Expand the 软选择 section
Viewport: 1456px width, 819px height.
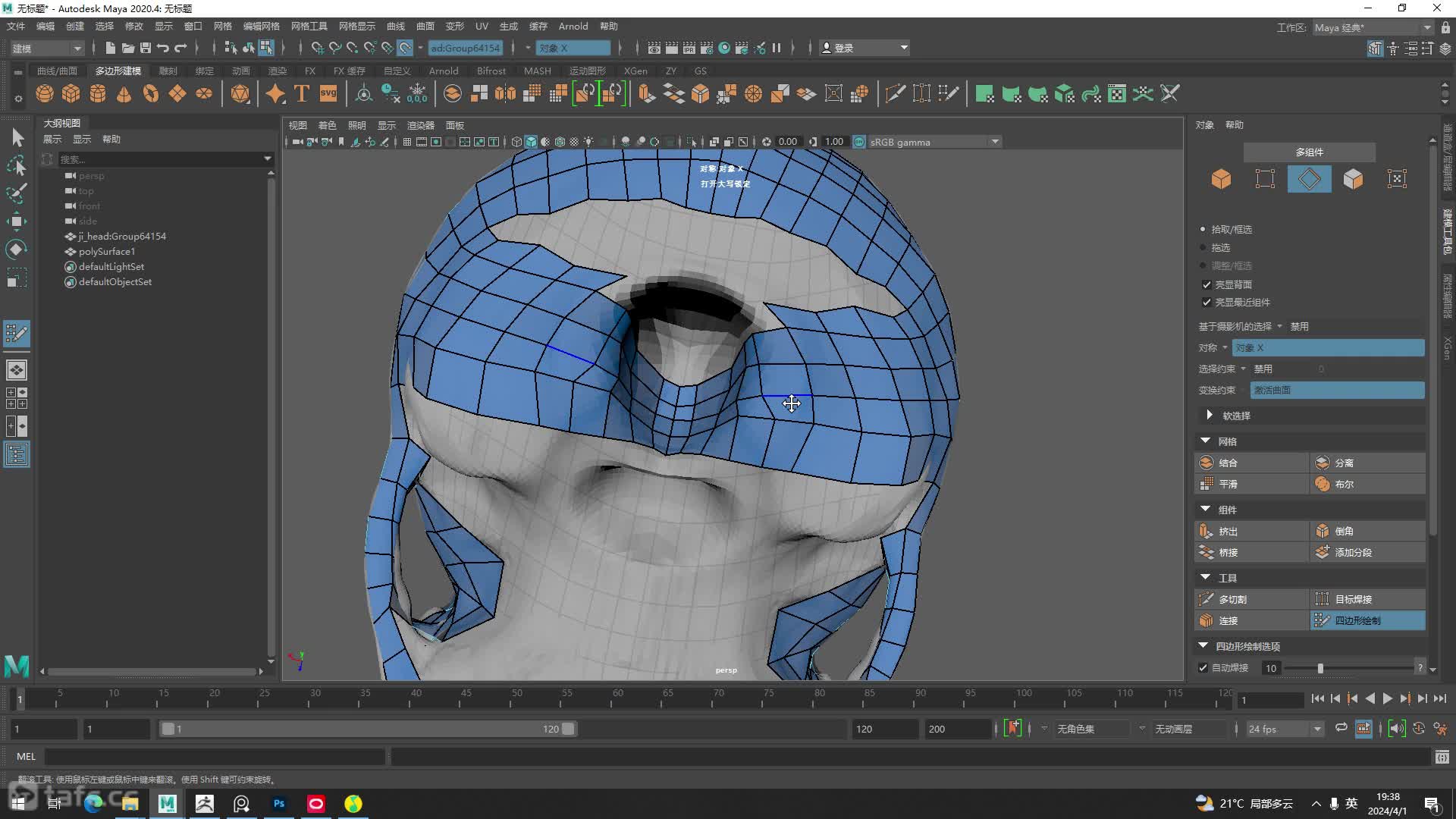(x=1210, y=415)
